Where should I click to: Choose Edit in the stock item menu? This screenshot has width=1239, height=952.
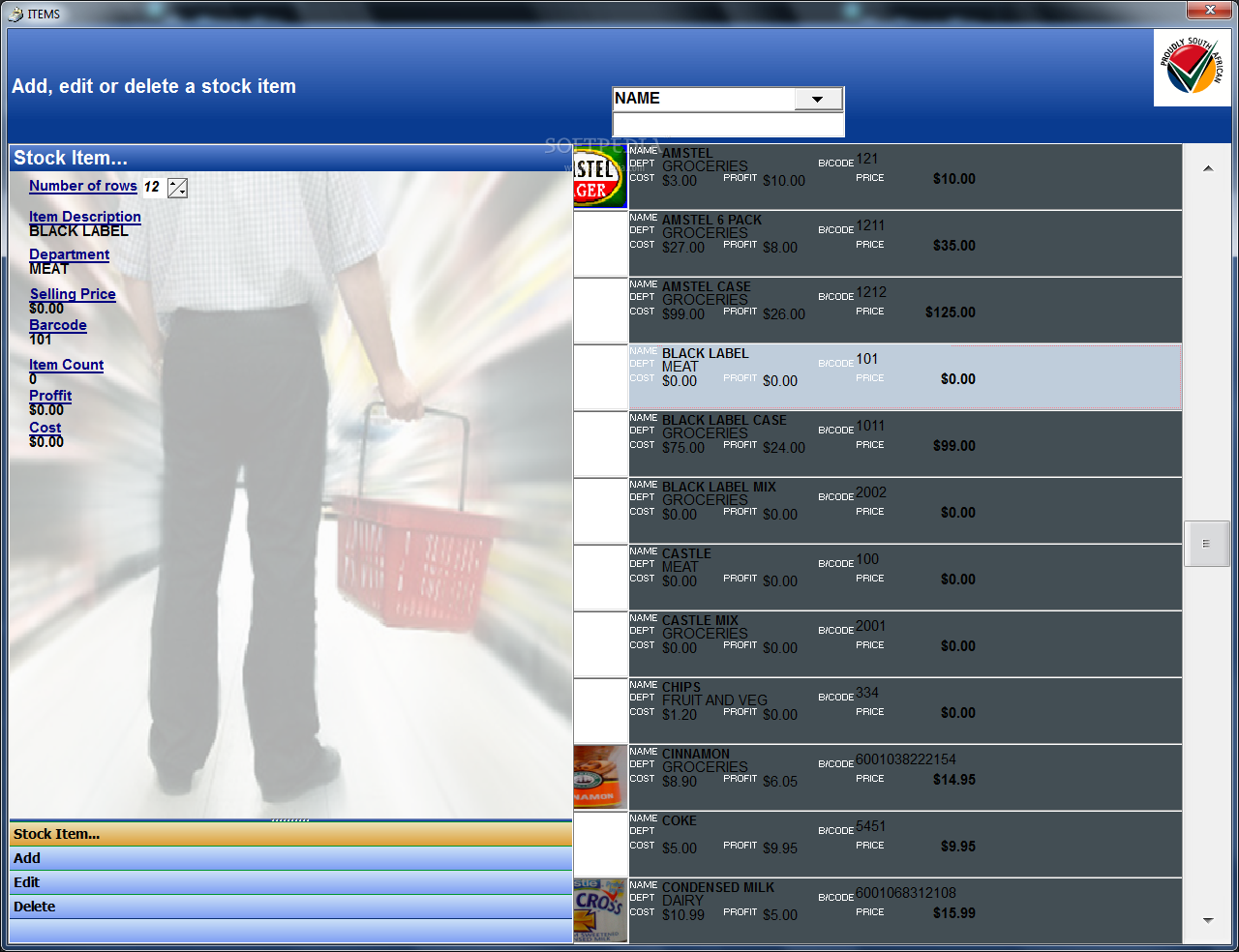290,882
